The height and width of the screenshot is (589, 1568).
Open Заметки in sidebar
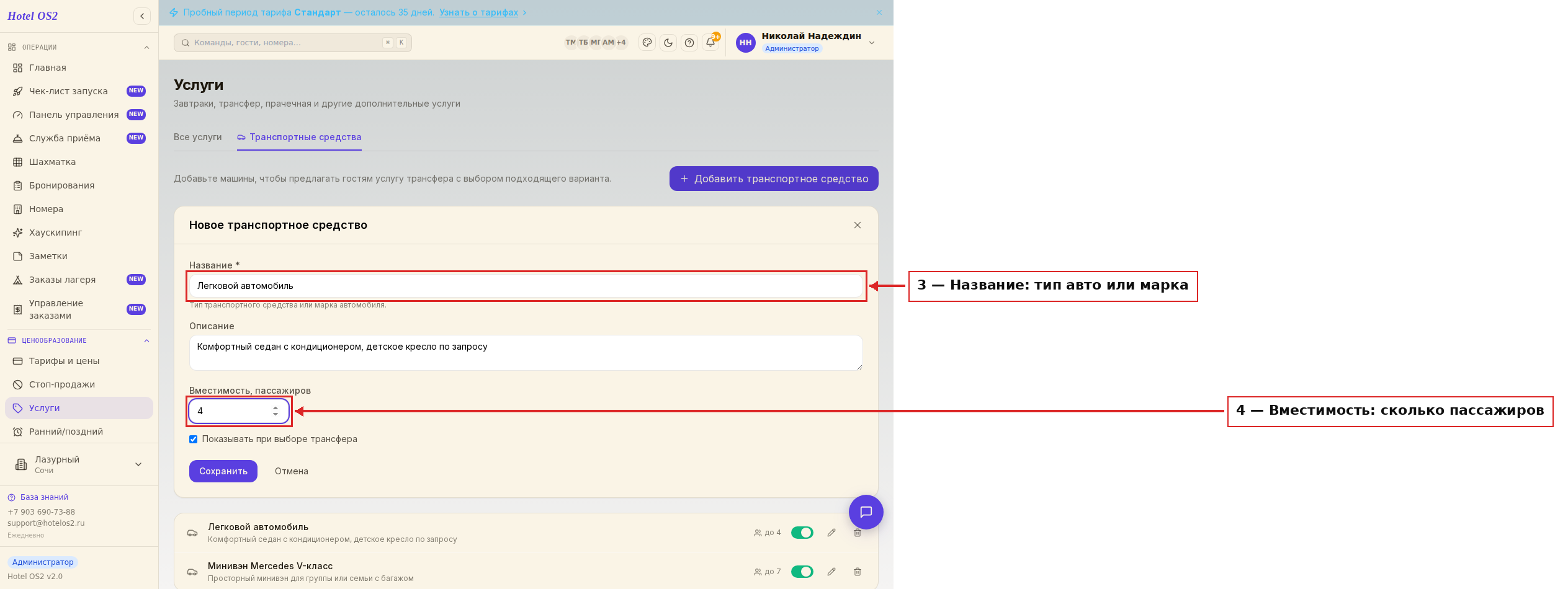(x=79, y=256)
